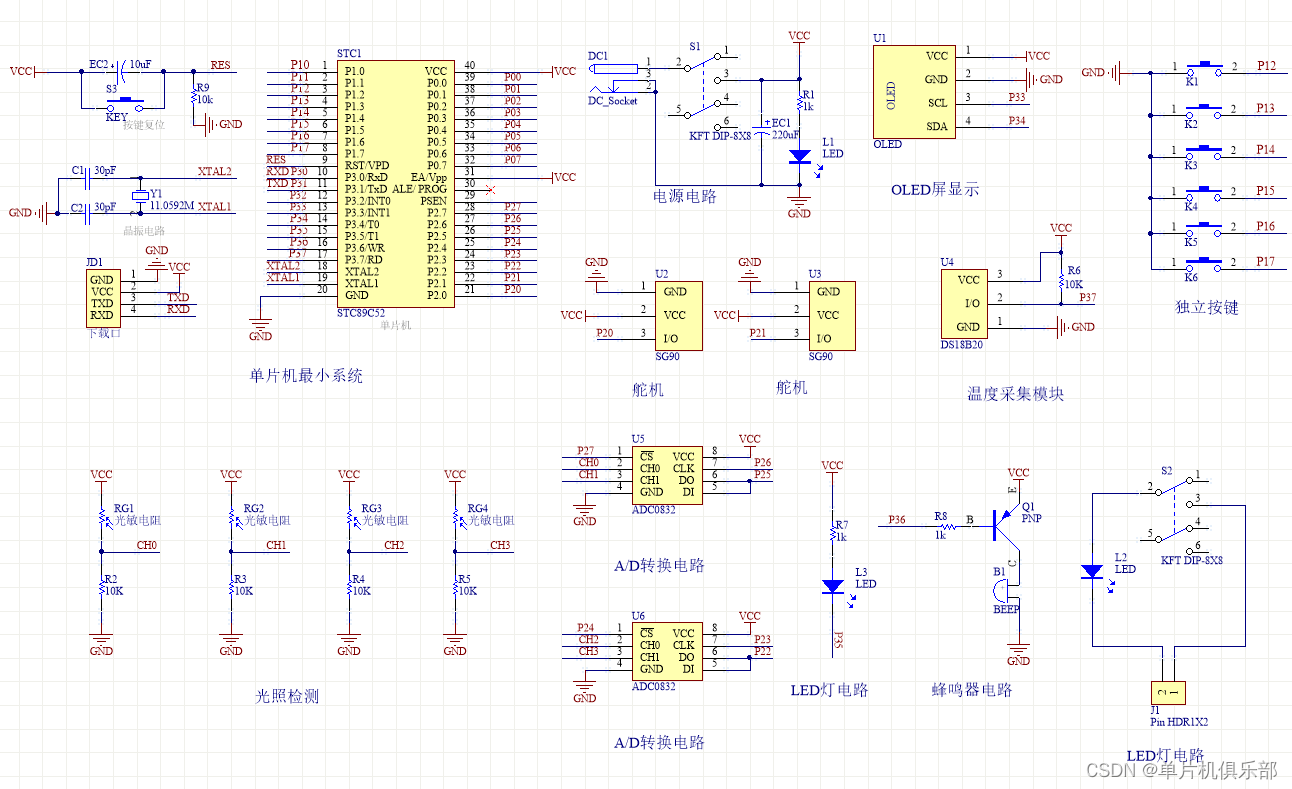Select the L2 LED diode symbol
Viewport: 1292px width, 789px height.
click(x=1093, y=572)
